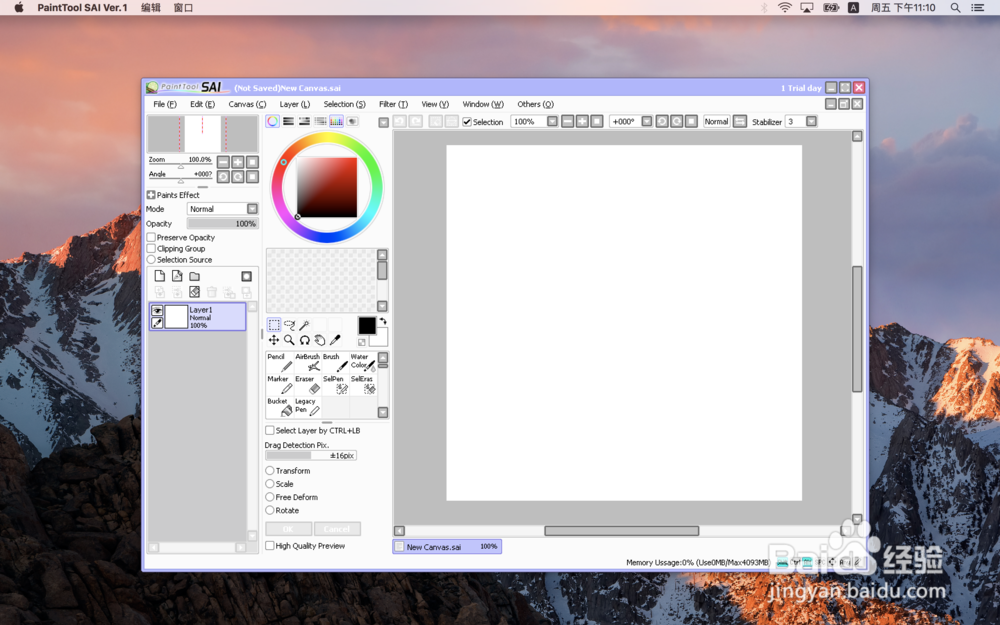The height and width of the screenshot is (625, 1000).
Task: Rotate clockwise in top toolbar
Action: tap(677, 121)
